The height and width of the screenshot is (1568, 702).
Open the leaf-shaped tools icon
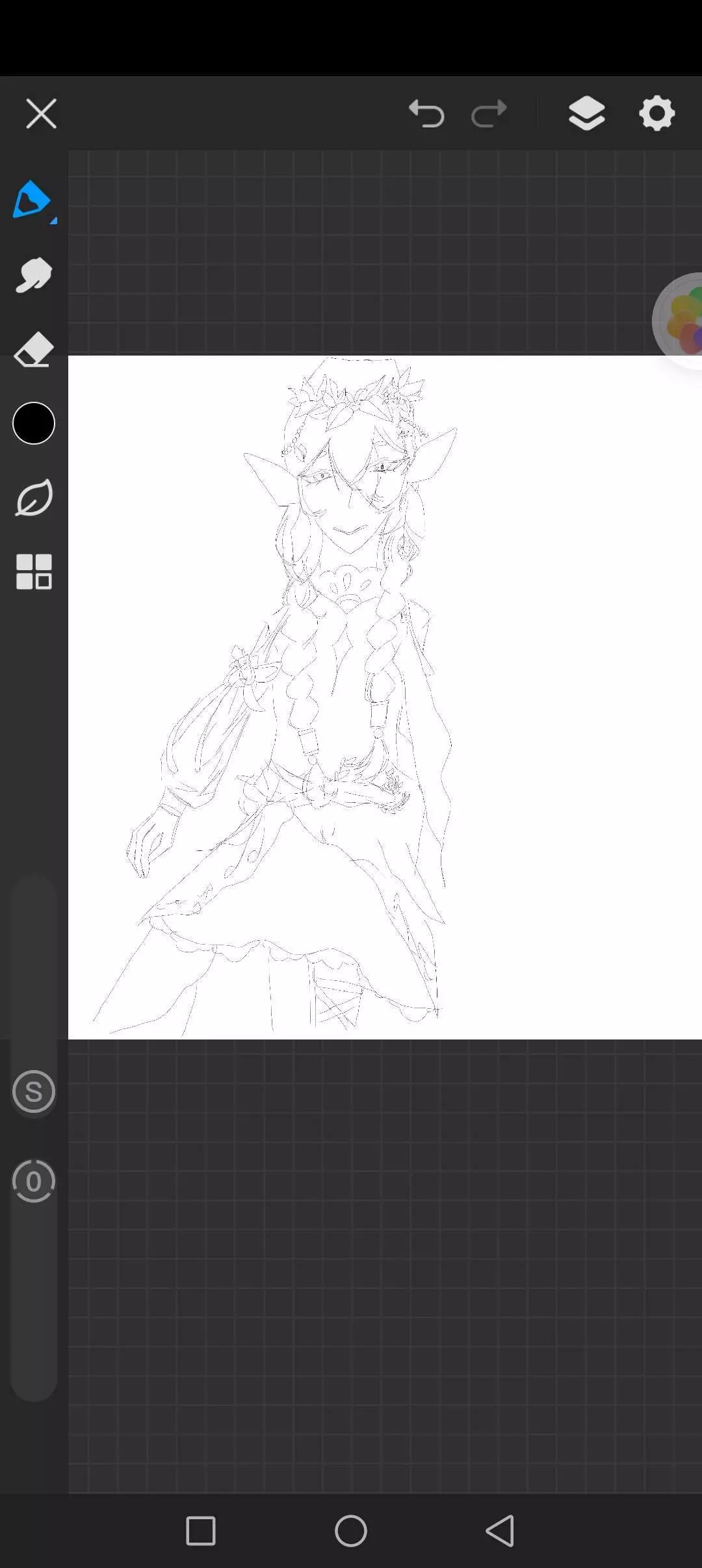coord(34,498)
